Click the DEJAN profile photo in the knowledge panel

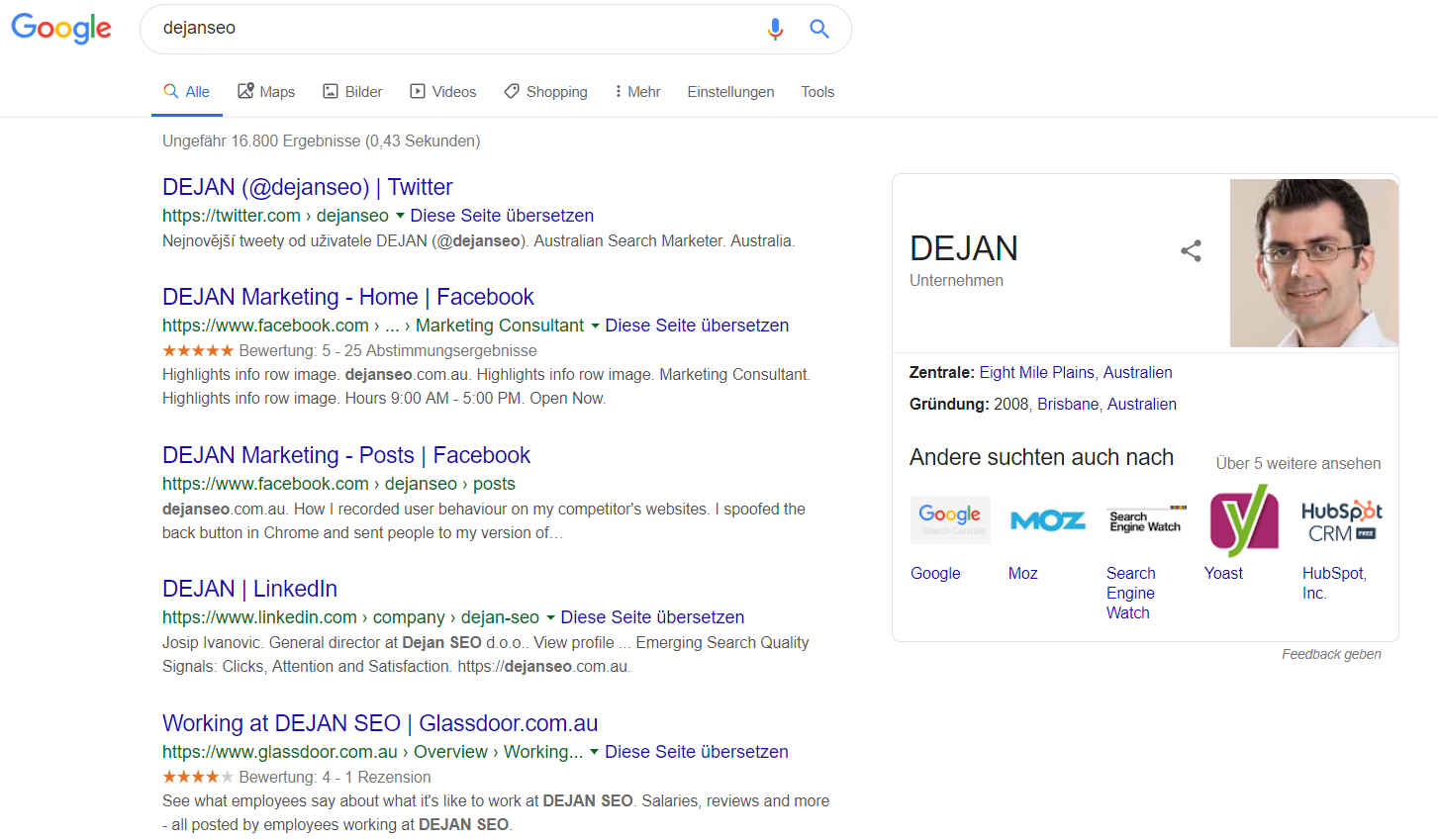(x=1313, y=263)
